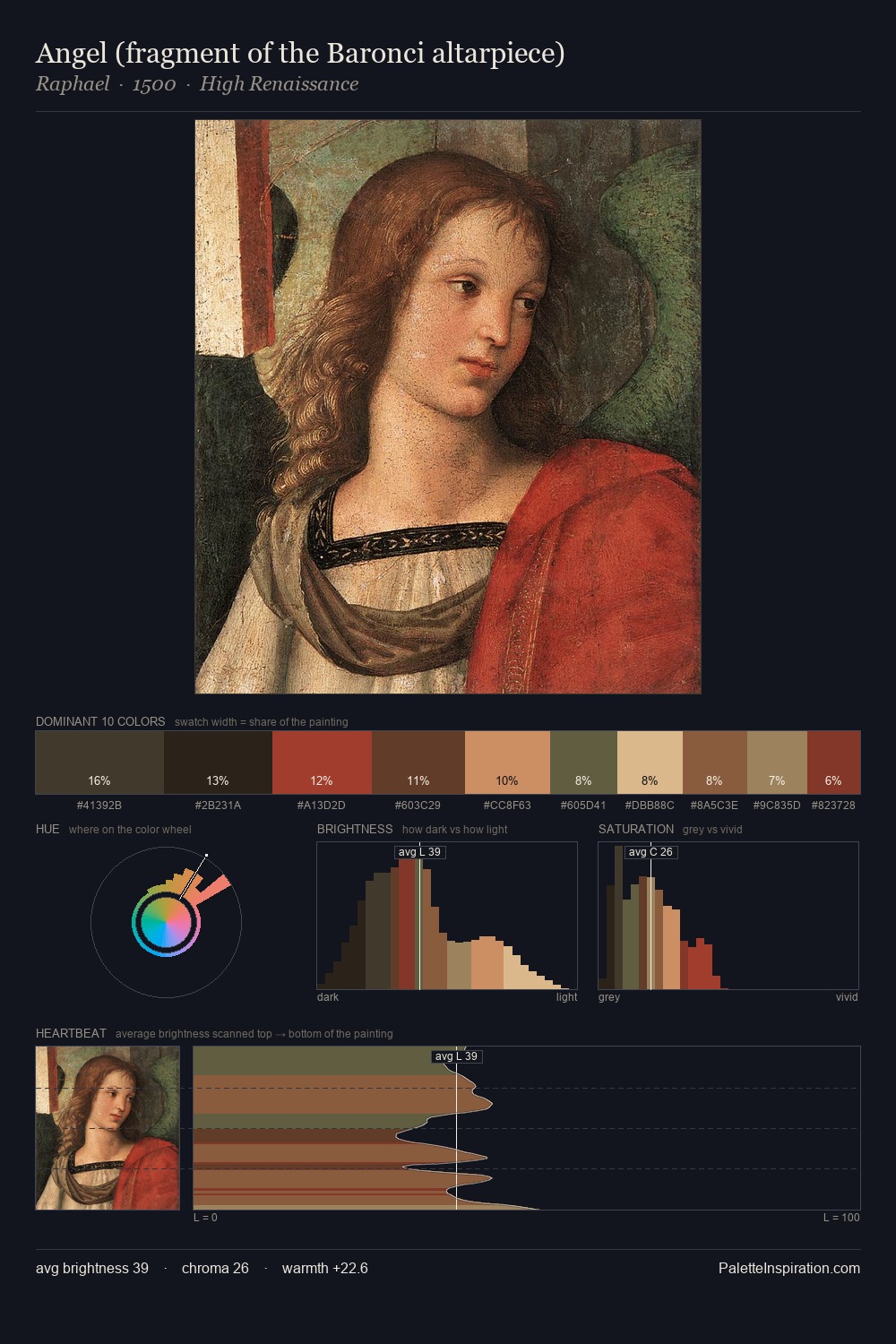The width and height of the screenshot is (896, 1344).
Task: Click the brightness histogram chart
Action: tap(447, 916)
